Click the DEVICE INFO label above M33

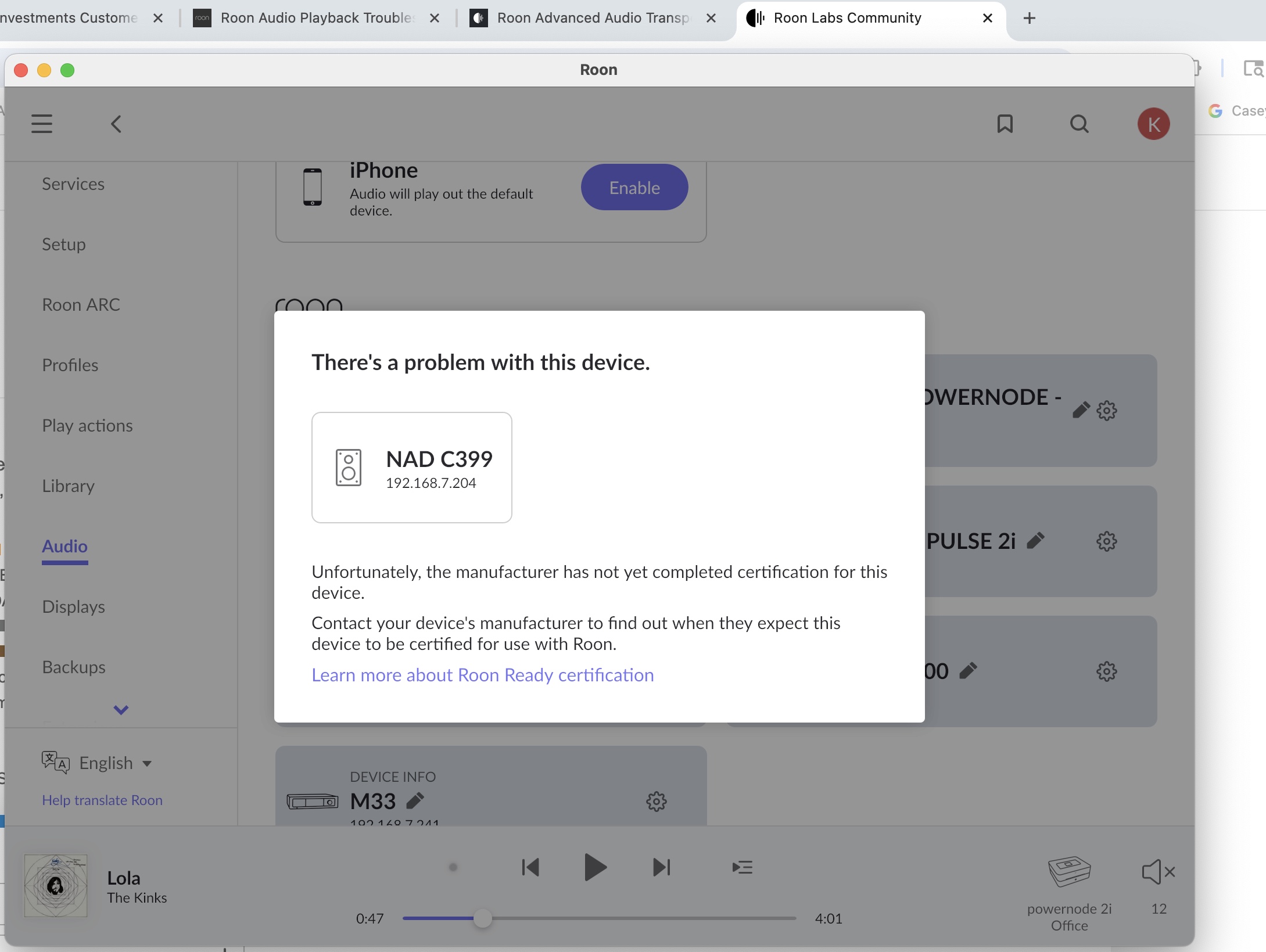393,777
